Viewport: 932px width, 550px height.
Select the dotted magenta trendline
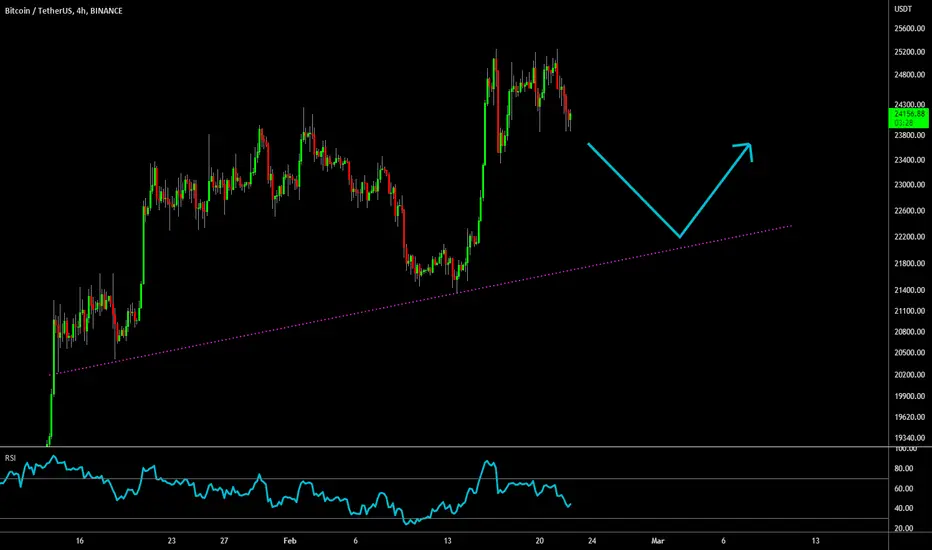pyautogui.click(x=420, y=300)
